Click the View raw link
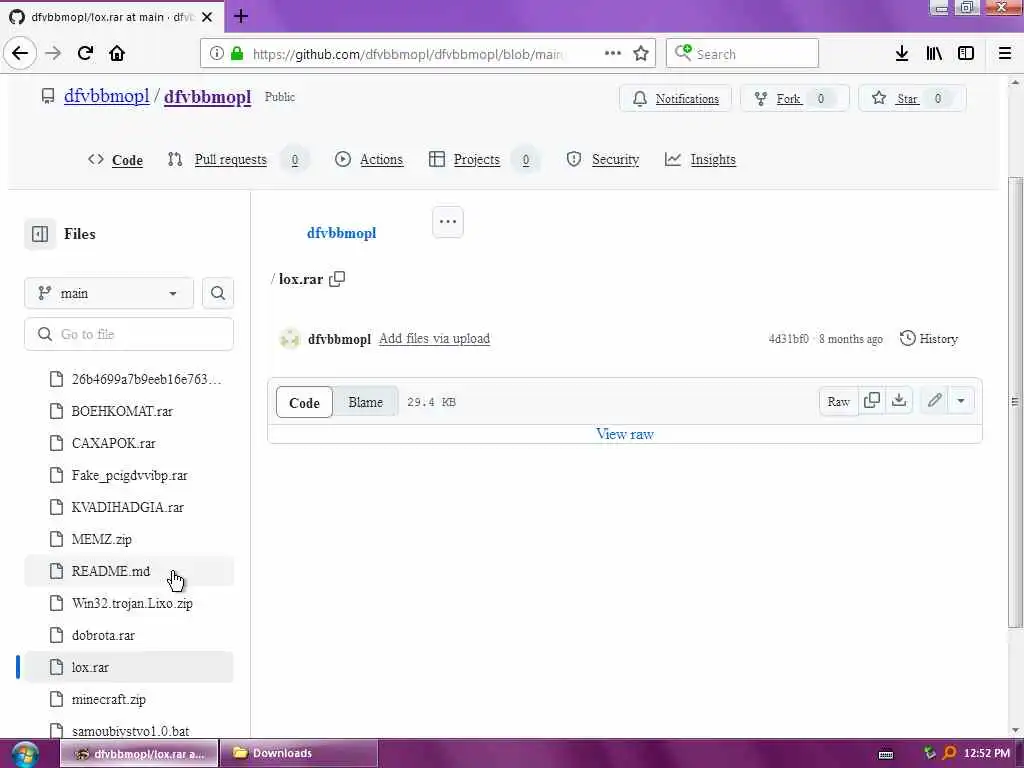The image size is (1024, 768). point(625,434)
